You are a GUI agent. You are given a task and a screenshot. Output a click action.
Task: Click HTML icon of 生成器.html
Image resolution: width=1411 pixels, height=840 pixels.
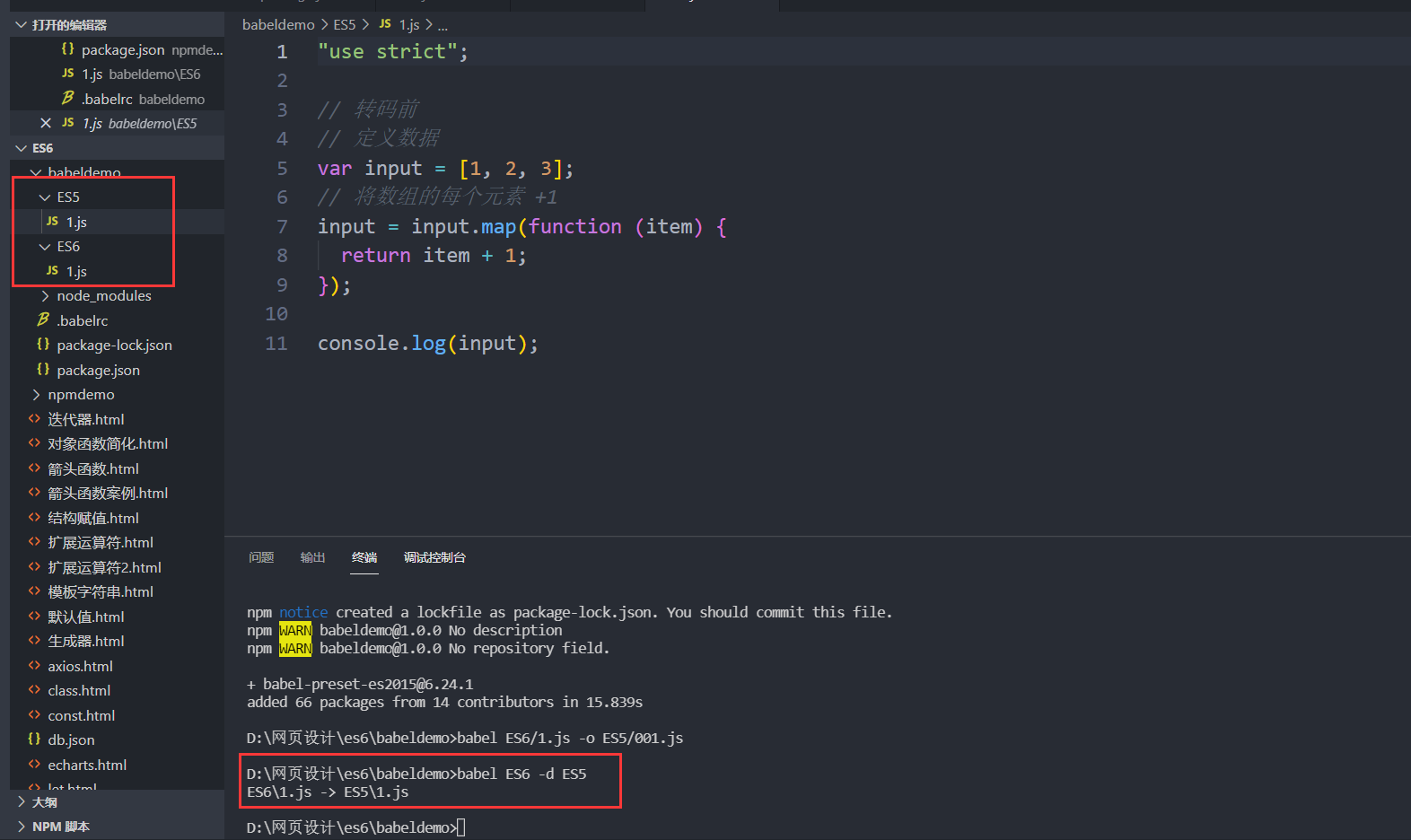[34, 641]
